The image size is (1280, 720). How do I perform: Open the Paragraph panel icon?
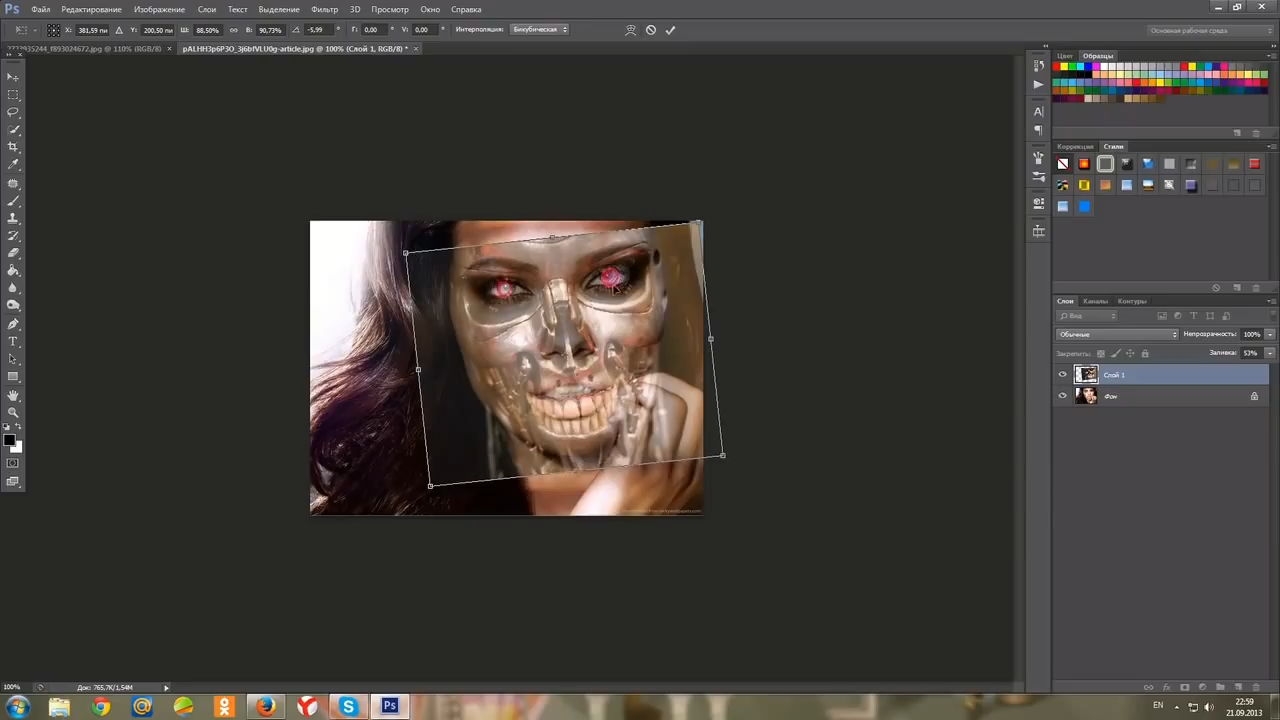click(x=1038, y=130)
